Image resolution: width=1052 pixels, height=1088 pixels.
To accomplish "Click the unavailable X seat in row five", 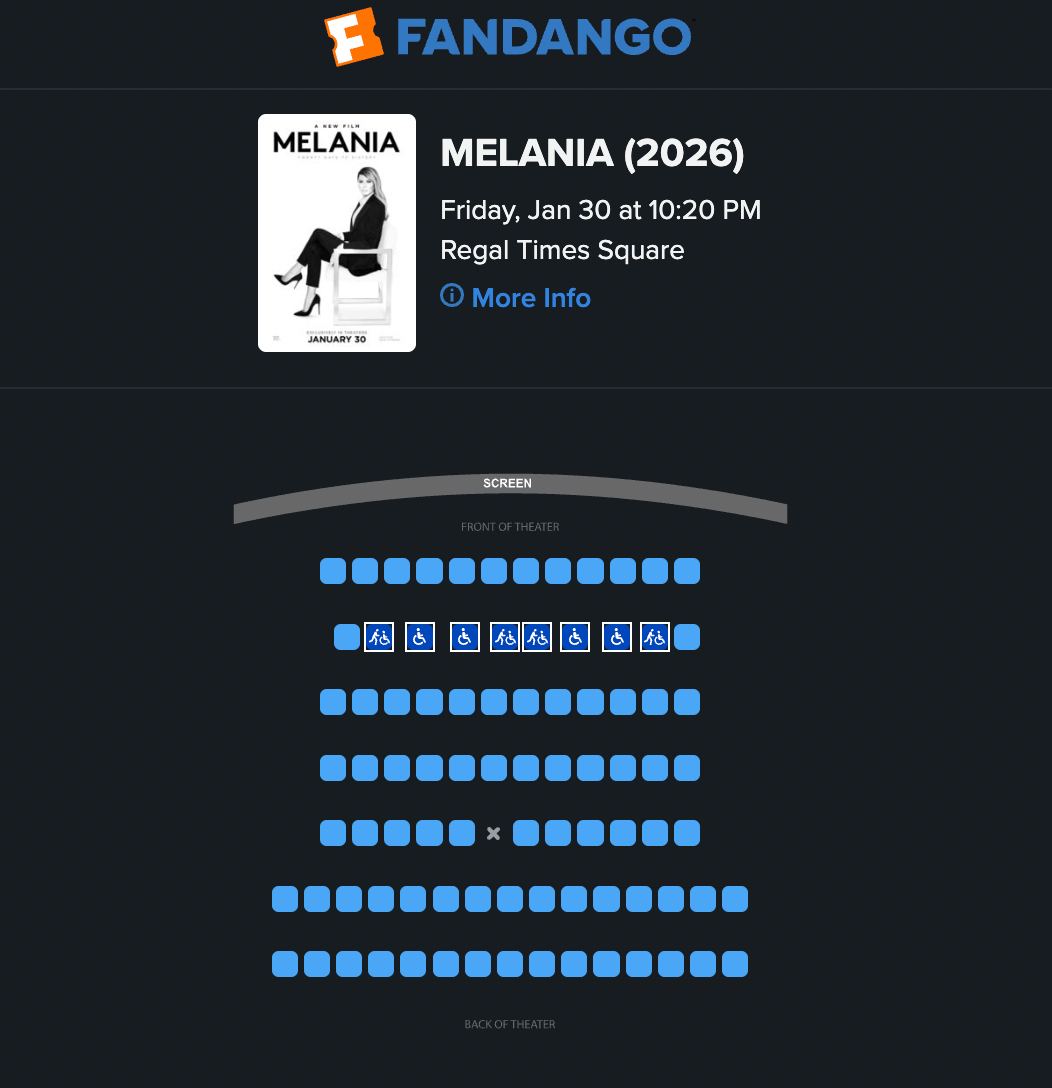I will [x=493, y=833].
